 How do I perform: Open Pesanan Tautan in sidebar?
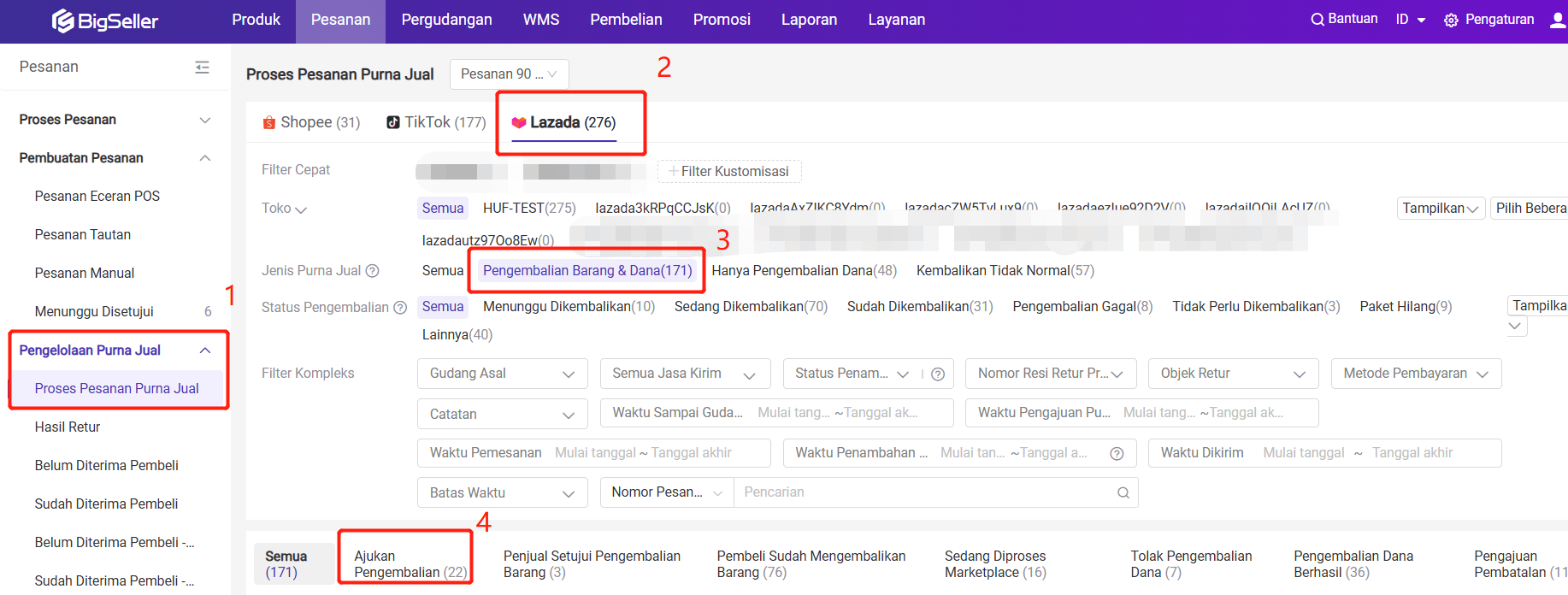click(x=83, y=235)
